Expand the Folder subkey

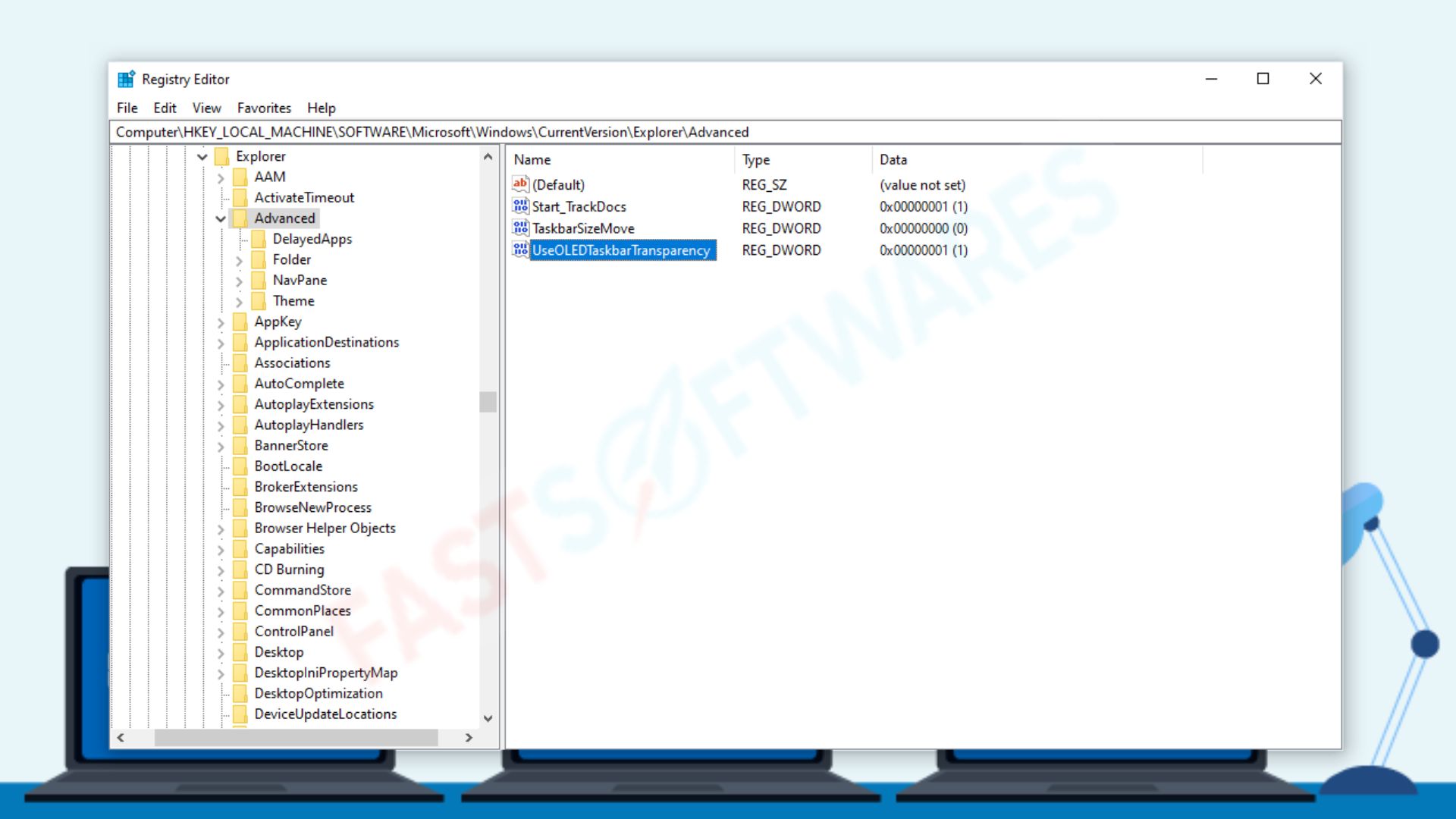(239, 260)
